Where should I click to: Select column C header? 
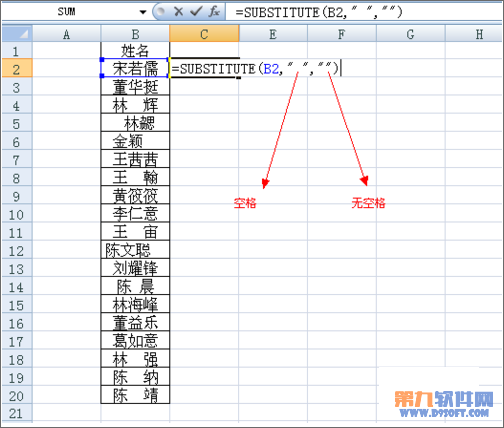pyautogui.click(x=204, y=34)
